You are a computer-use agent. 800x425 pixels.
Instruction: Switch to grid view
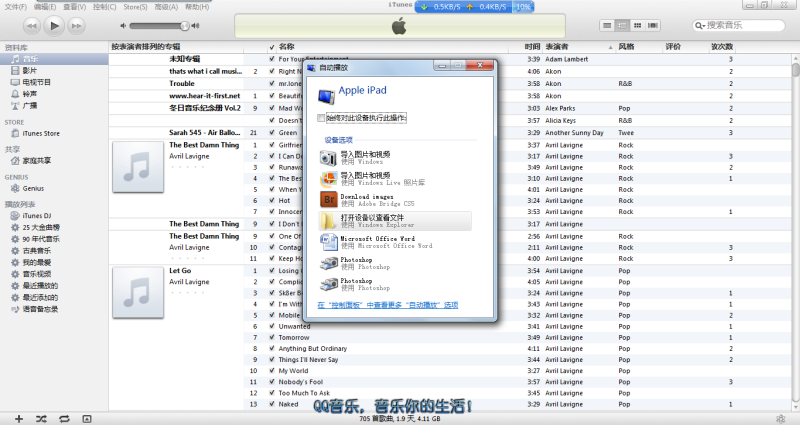pos(637,25)
